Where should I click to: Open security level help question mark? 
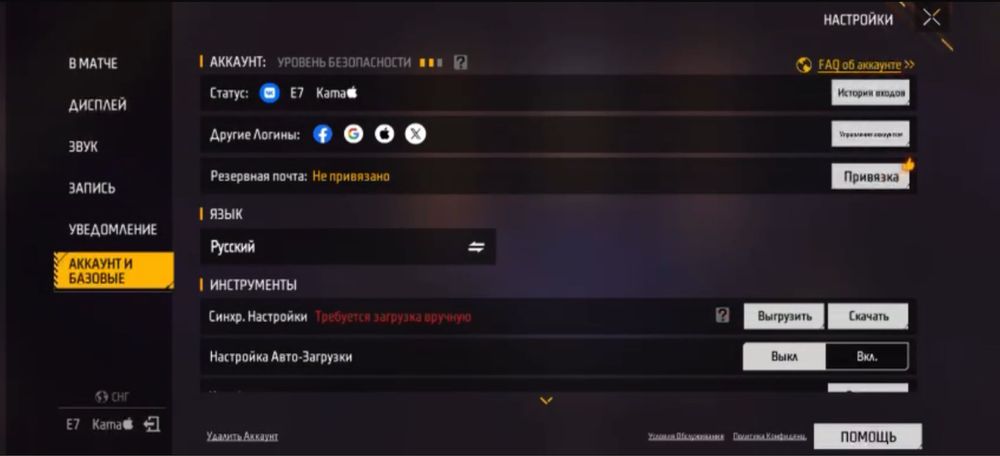point(460,63)
